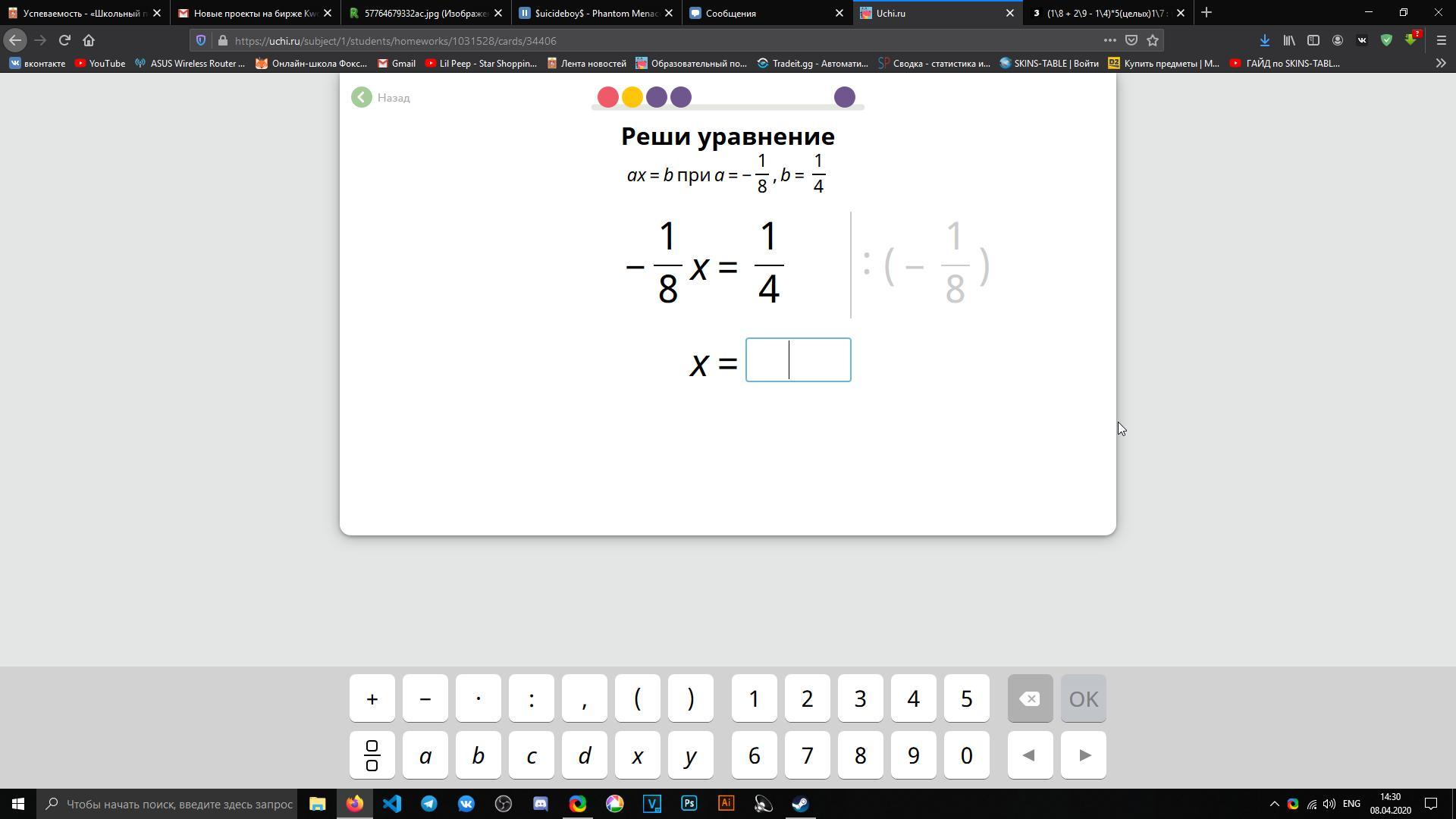Select the yellow progress dot

(632, 97)
